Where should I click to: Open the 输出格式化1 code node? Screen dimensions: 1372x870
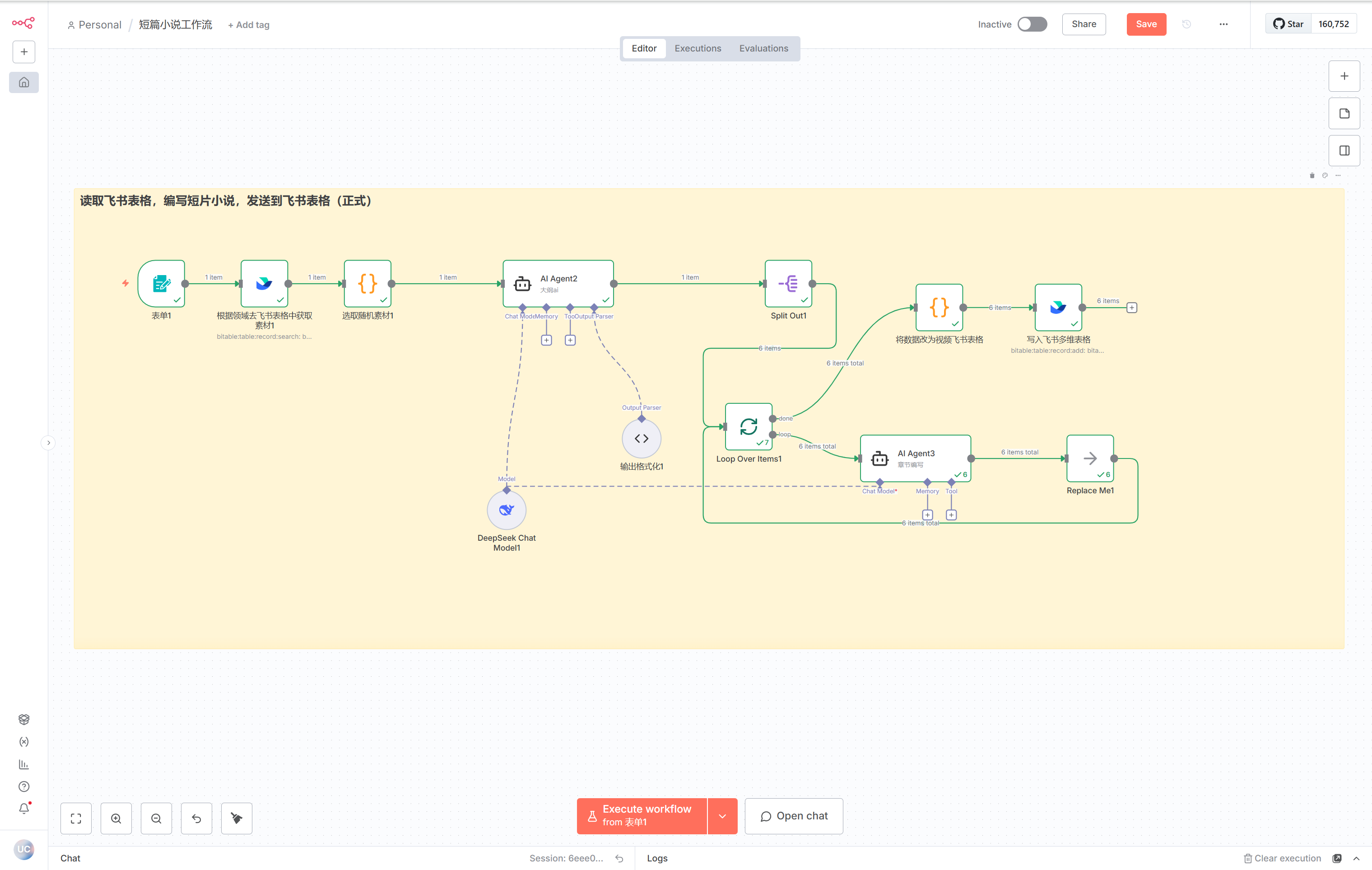(641, 439)
